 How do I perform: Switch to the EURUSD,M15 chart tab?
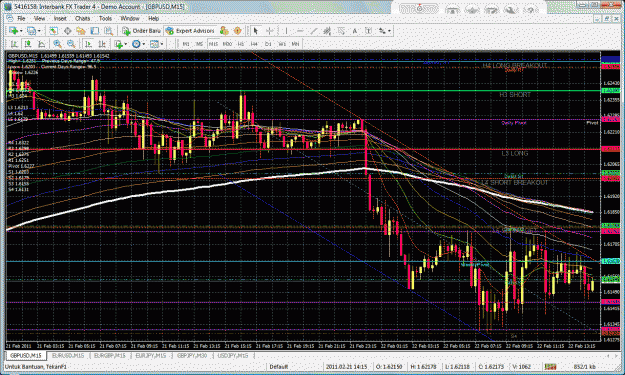[x=68, y=355]
